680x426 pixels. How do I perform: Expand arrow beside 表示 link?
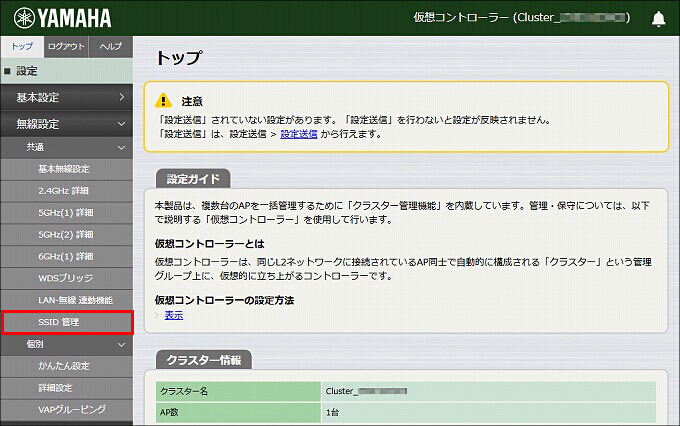click(157, 315)
